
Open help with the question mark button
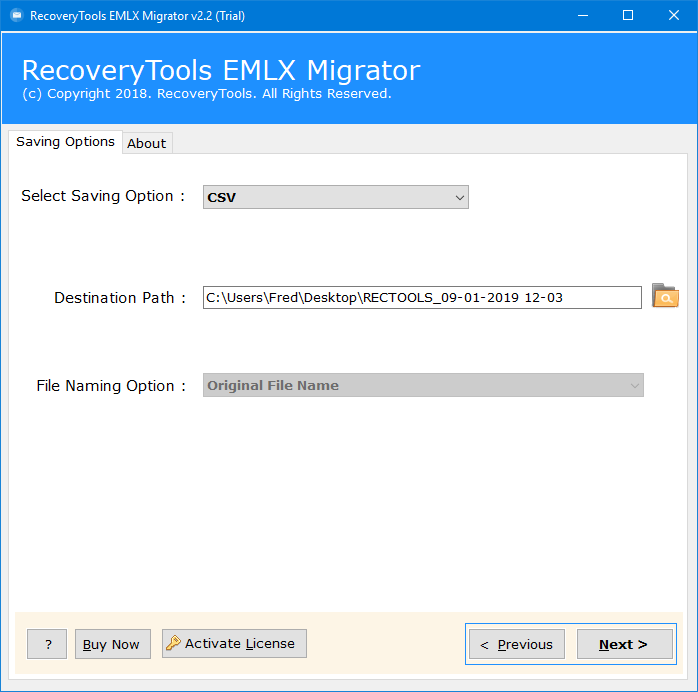[x=47, y=644]
